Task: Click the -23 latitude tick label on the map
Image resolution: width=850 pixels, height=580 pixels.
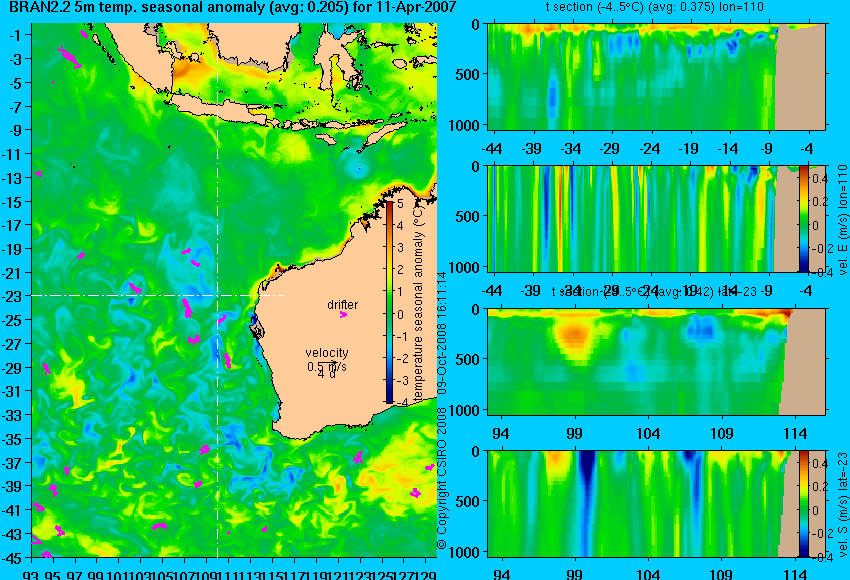Action: (12, 297)
